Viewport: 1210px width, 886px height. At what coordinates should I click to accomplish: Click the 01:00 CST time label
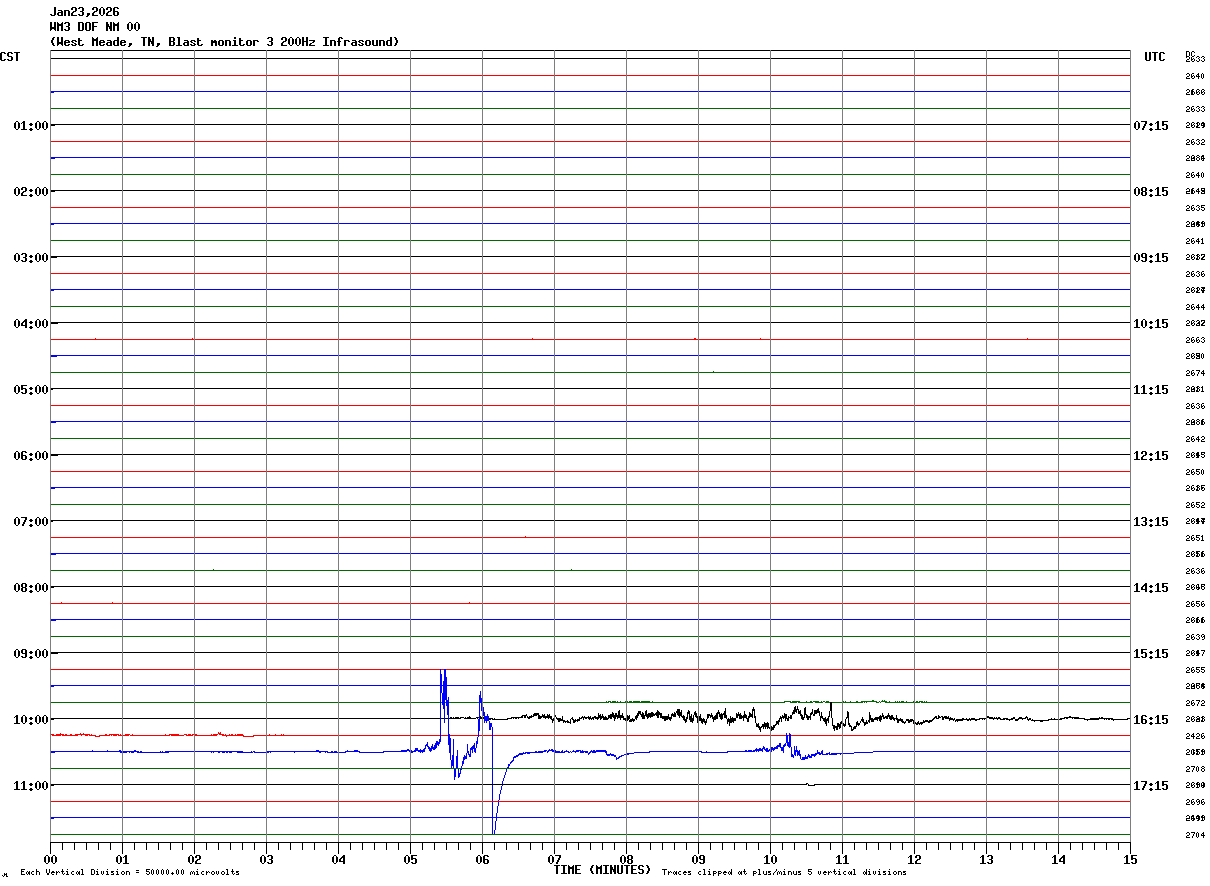click(31, 125)
